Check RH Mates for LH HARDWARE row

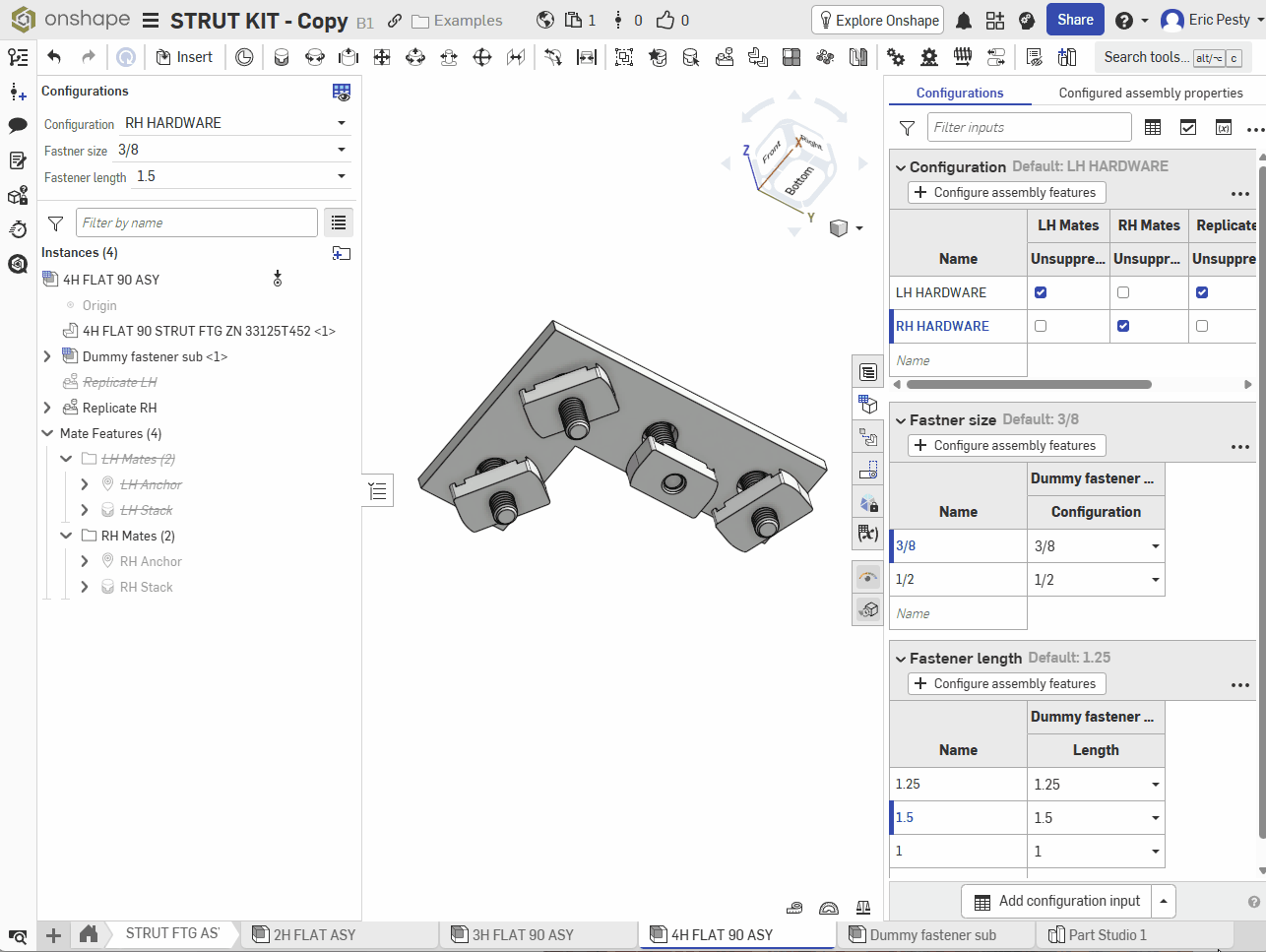pyautogui.click(x=1123, y=292)
